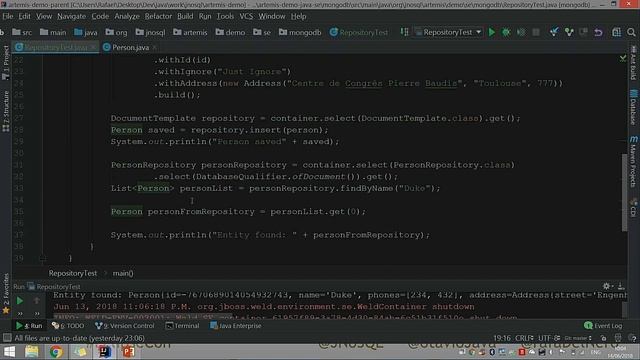Click the editor vertical scrollbar thumb

click(x=624, y=193)
